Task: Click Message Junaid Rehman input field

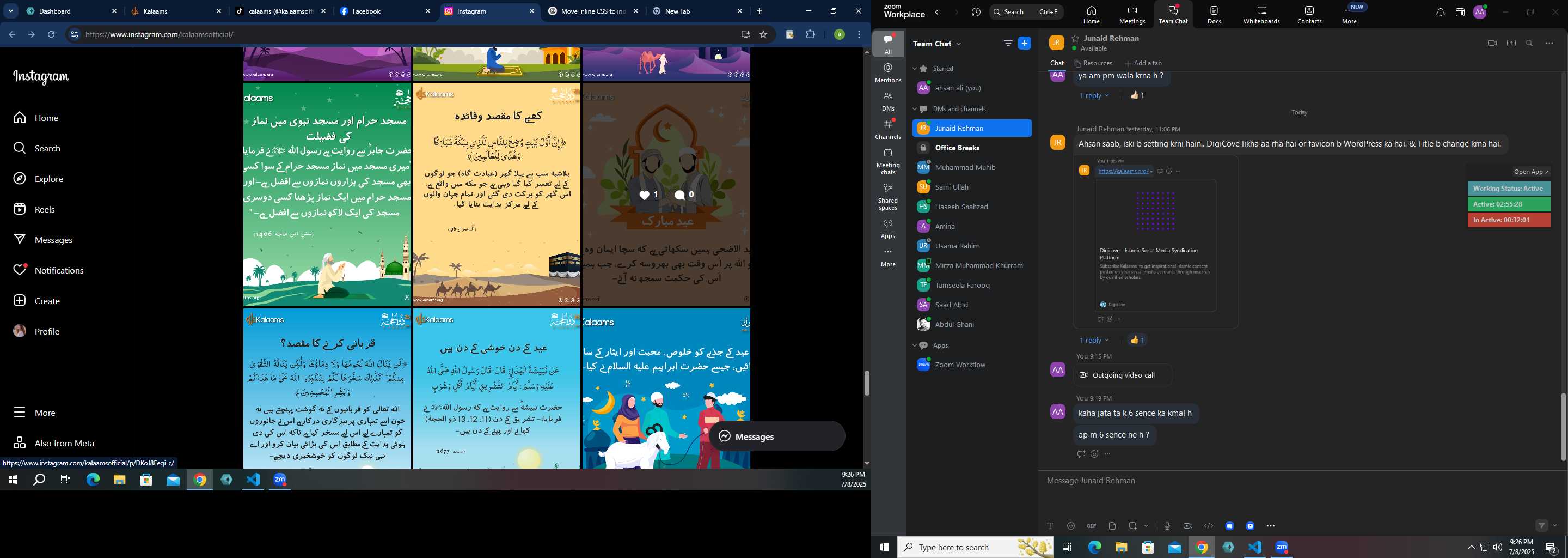Action: pos(1301,481)
